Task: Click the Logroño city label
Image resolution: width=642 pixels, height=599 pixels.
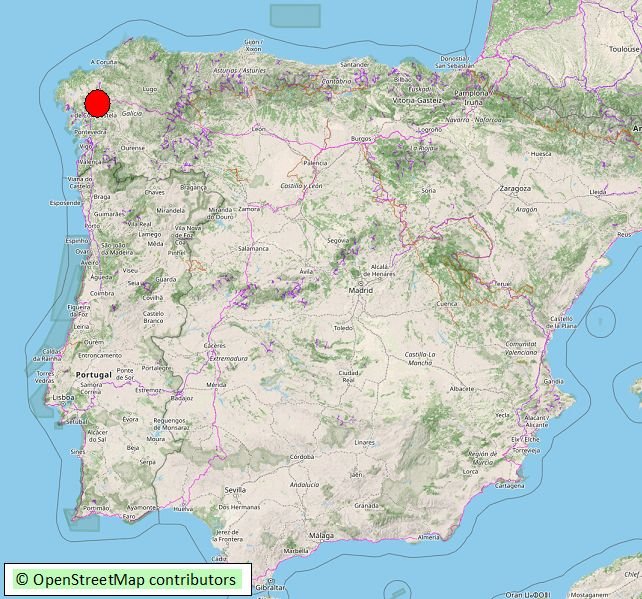Action: click(430, 130)
